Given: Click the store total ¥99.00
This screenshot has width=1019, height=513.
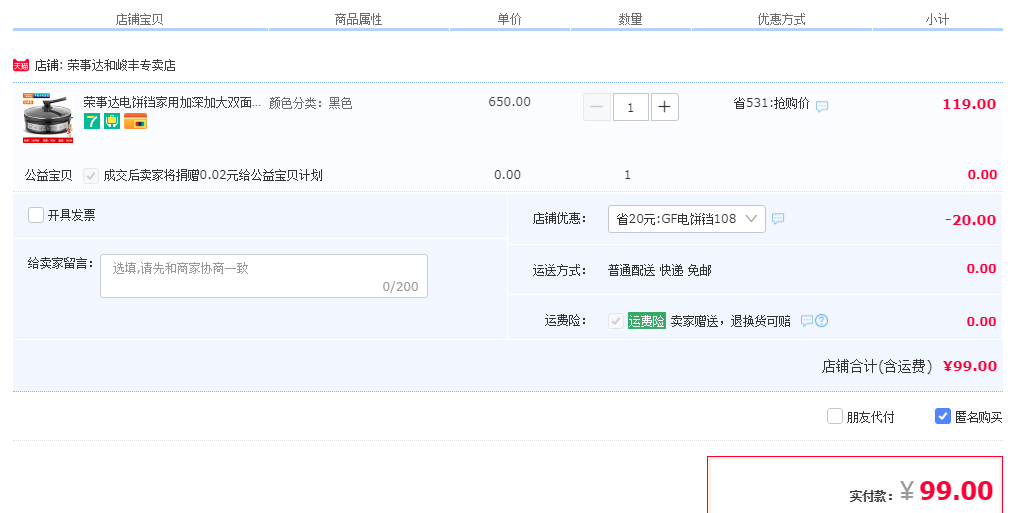Looking at the screenshot, I should point(970,366).
